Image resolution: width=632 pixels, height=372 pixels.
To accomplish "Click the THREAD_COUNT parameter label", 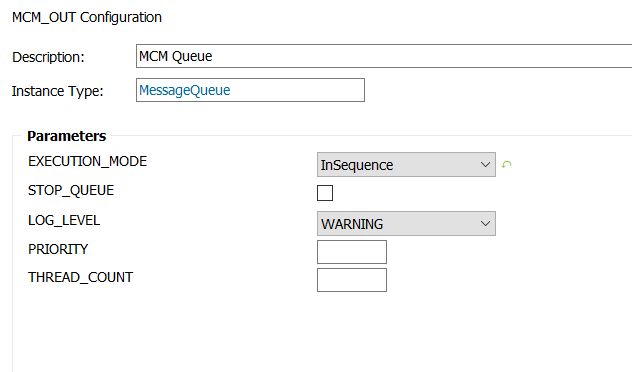I will [80, 277].
